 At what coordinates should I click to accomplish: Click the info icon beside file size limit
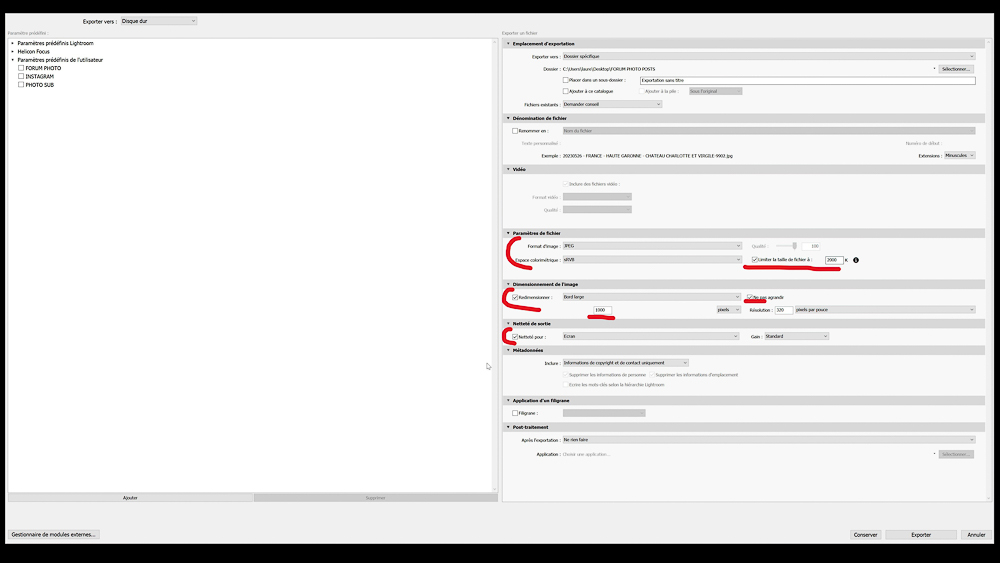856,260
